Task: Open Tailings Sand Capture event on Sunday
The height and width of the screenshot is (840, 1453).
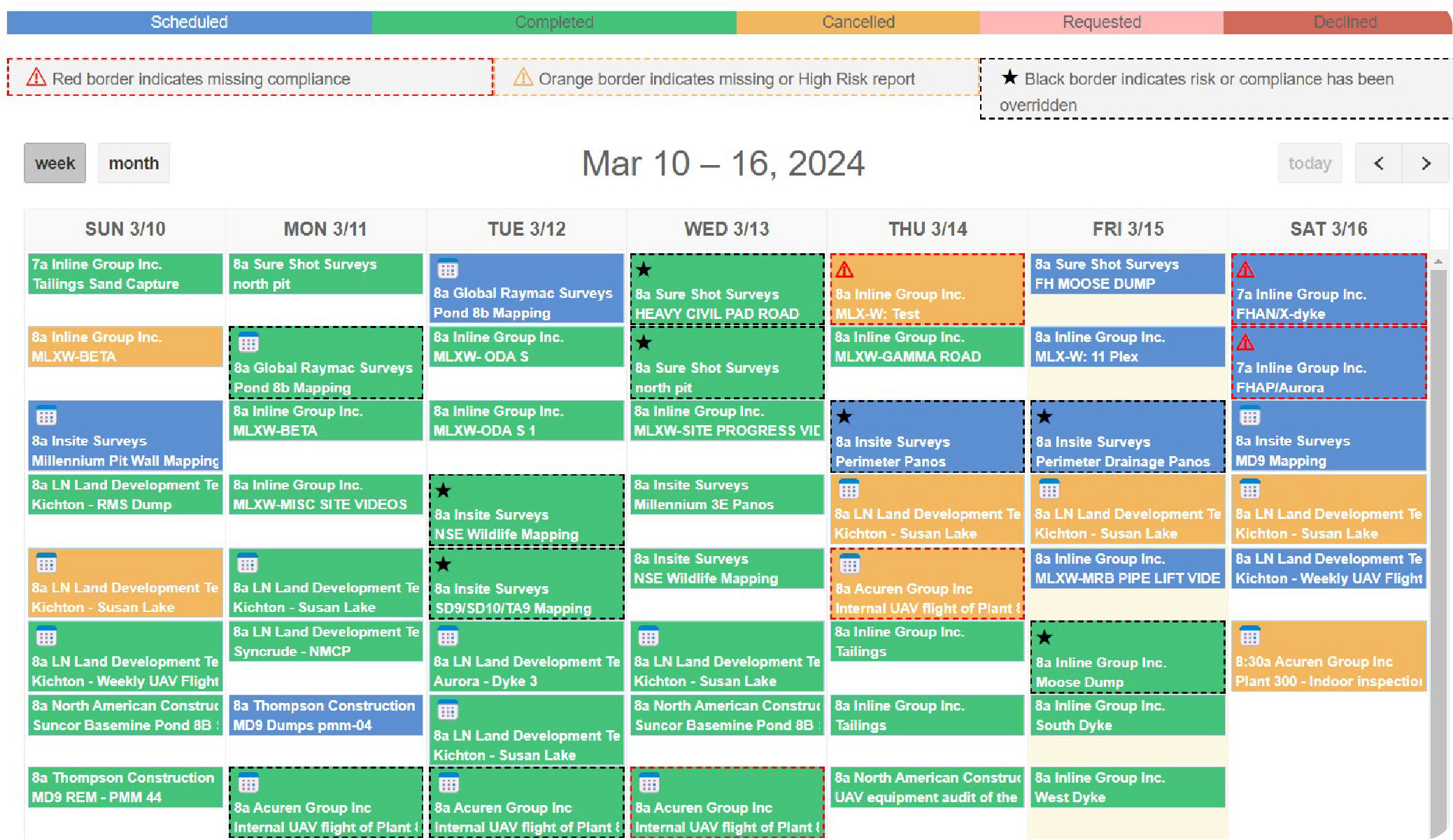Action: pos(125,273)
